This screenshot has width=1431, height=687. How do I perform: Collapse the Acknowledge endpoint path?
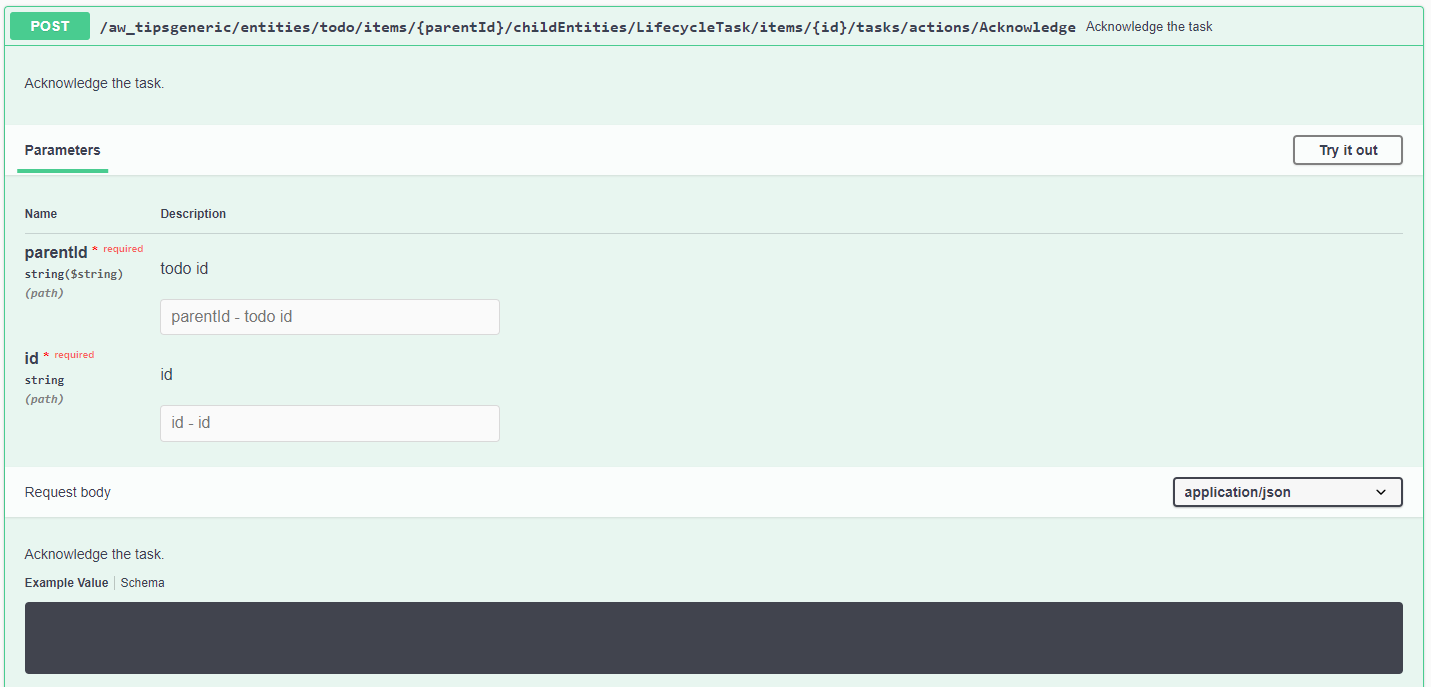pos(588,27)
